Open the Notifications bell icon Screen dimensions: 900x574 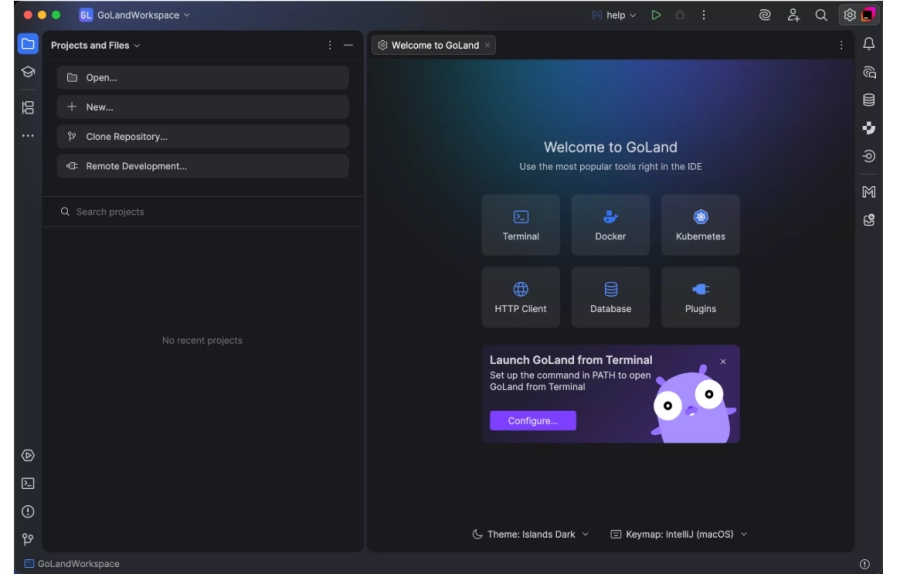point(869,44)
